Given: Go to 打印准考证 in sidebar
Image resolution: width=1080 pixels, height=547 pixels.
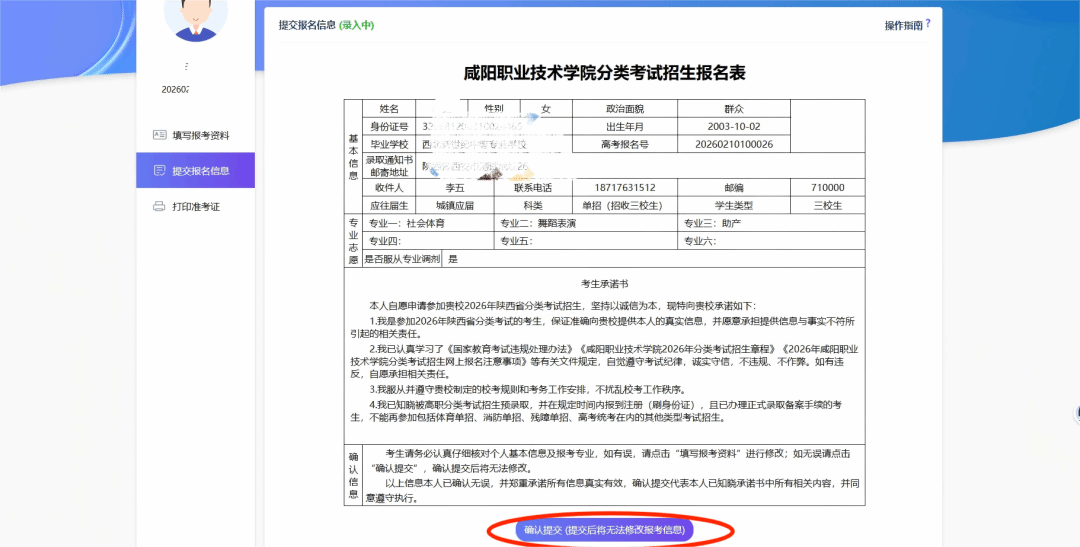Looking at the screenshot, I should point(196,206).
